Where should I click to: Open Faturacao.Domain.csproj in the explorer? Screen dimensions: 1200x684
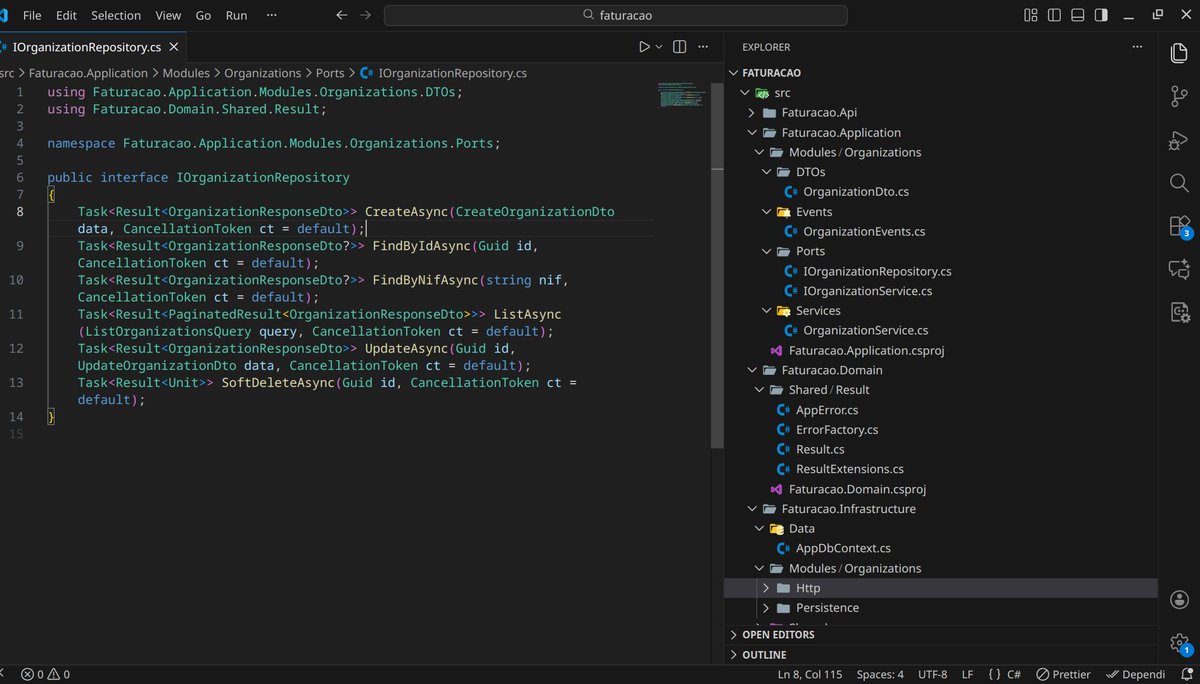click(857, 489)
